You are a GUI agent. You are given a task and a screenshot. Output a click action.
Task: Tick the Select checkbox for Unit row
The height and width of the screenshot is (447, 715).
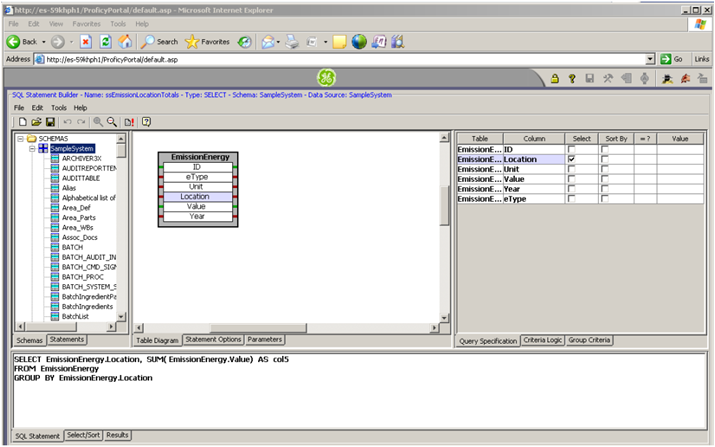pyautogui.click(x=571, y=169)
